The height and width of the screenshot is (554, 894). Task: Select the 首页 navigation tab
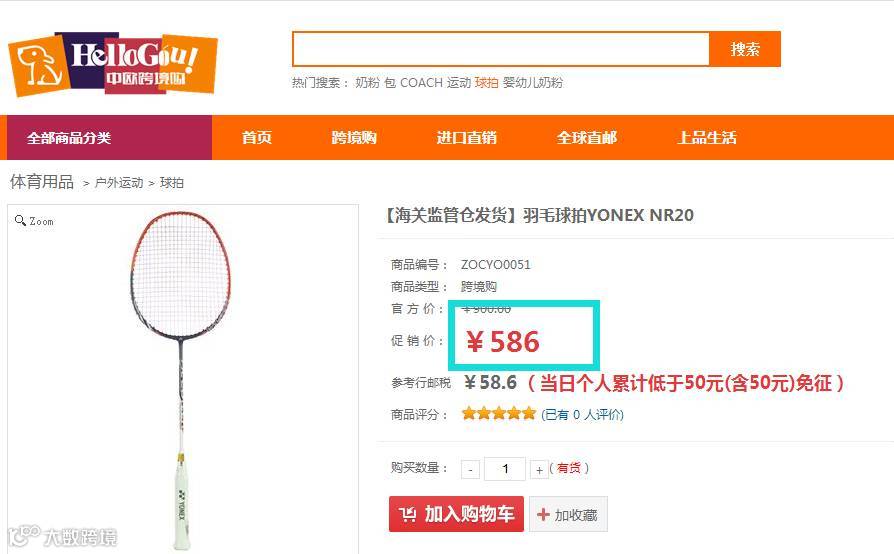pyautogui.click(x=257, y=137)
